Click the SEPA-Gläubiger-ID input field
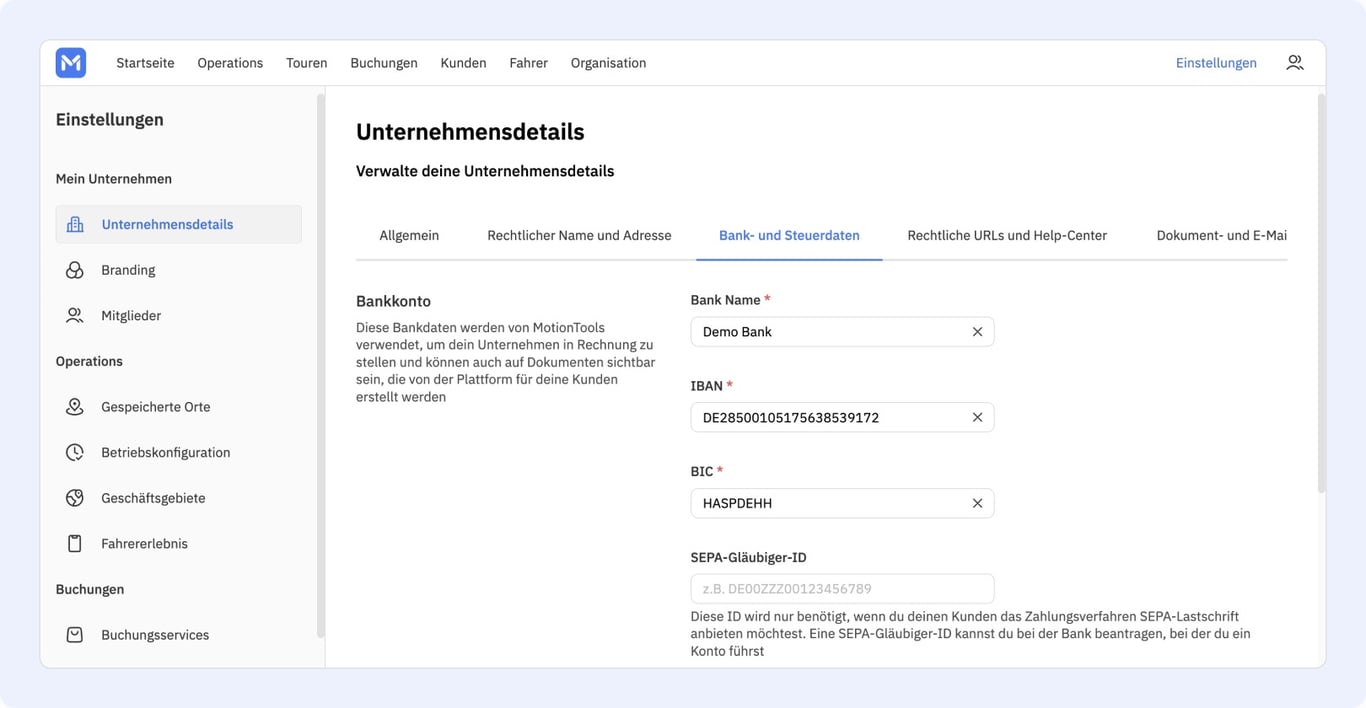1366x708 pixels. click(842, 589)
